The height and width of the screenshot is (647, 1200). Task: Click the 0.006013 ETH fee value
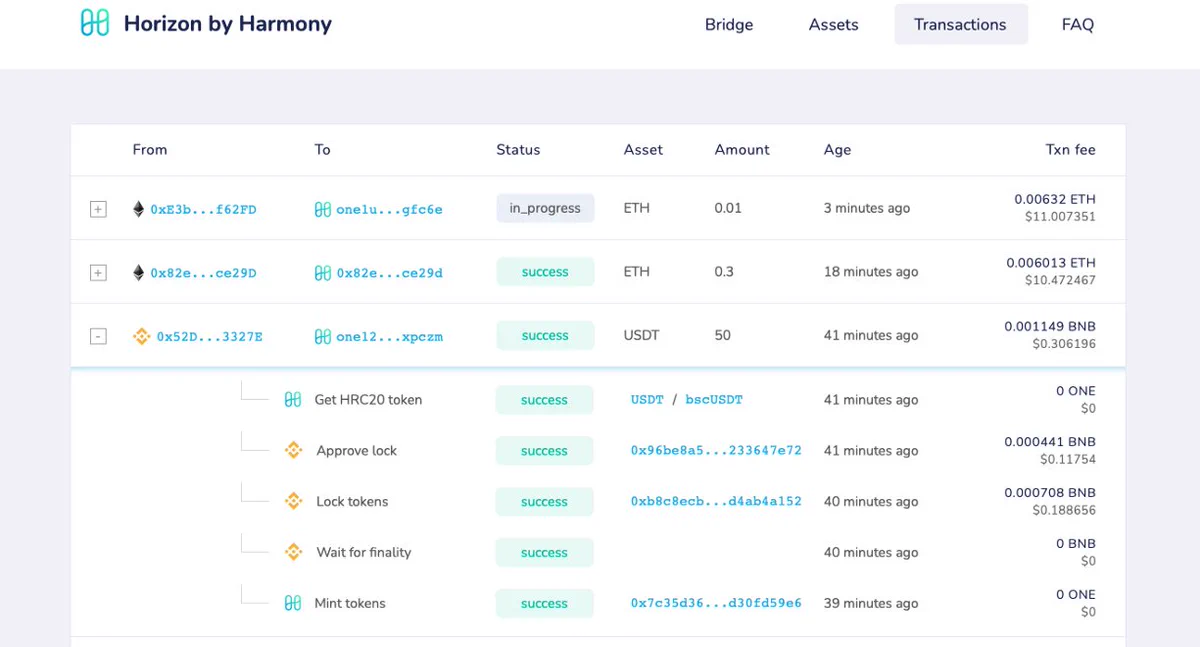tap(1051, 263)
